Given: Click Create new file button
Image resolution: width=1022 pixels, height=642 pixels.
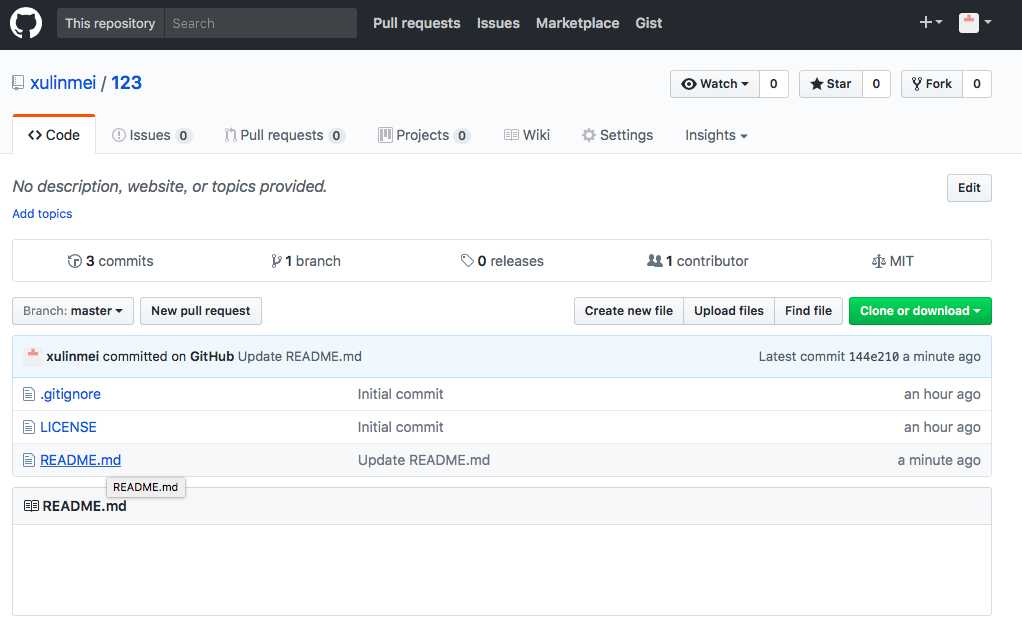Looking at the screenshot, I should 628,311.
